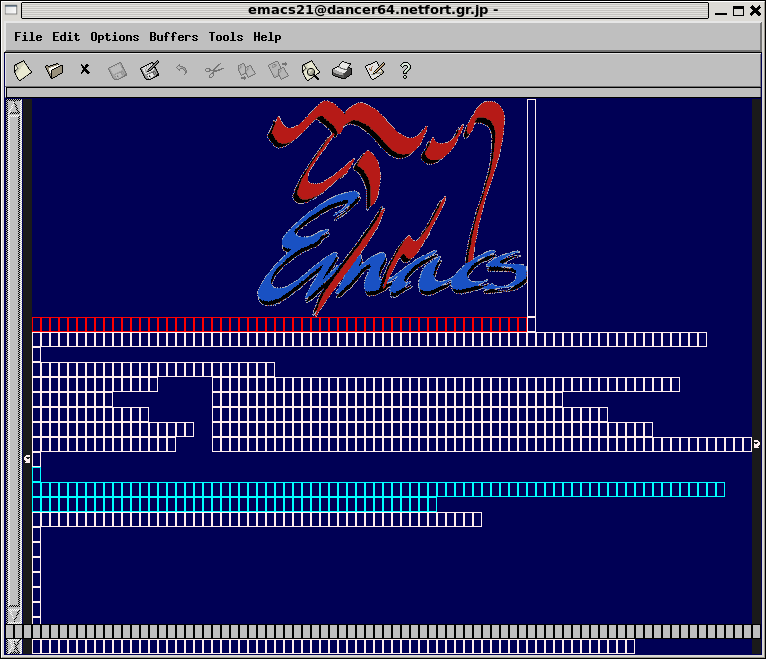766x659 pixels.
Task: Open the File menu
Action: 28,37
